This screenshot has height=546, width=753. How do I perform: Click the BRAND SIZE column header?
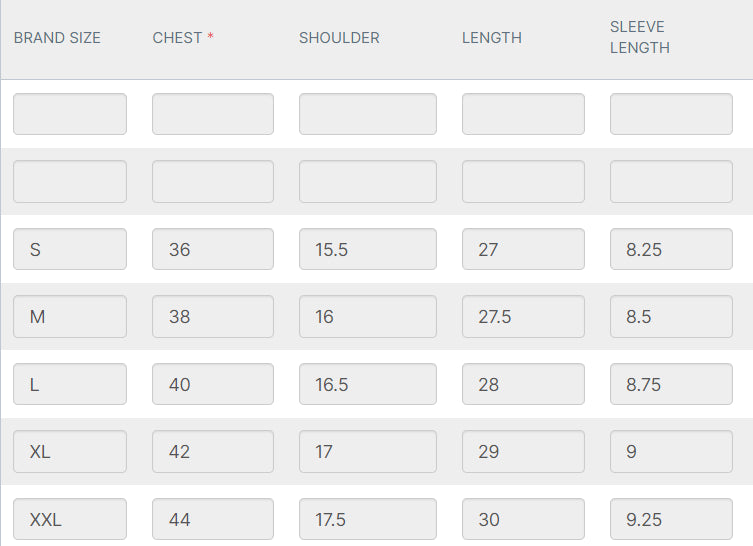[57, 38]
